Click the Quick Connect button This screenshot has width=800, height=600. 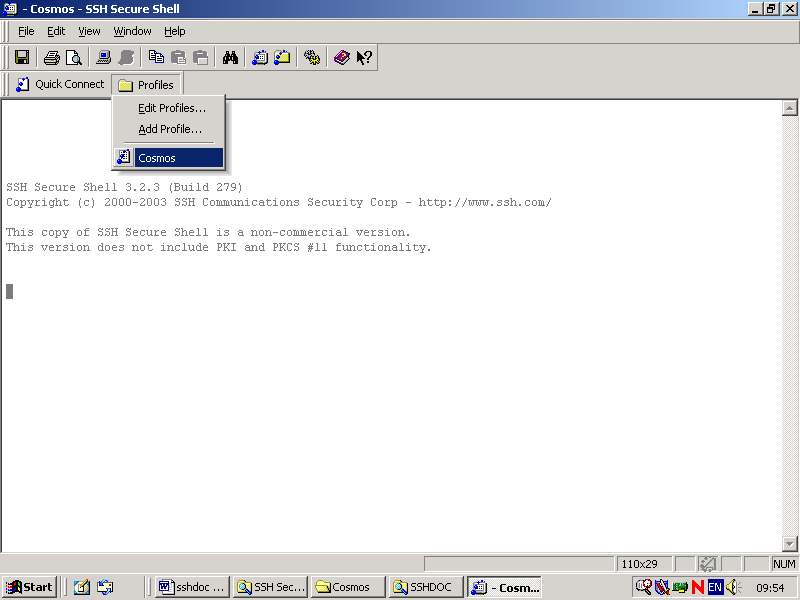60,85
